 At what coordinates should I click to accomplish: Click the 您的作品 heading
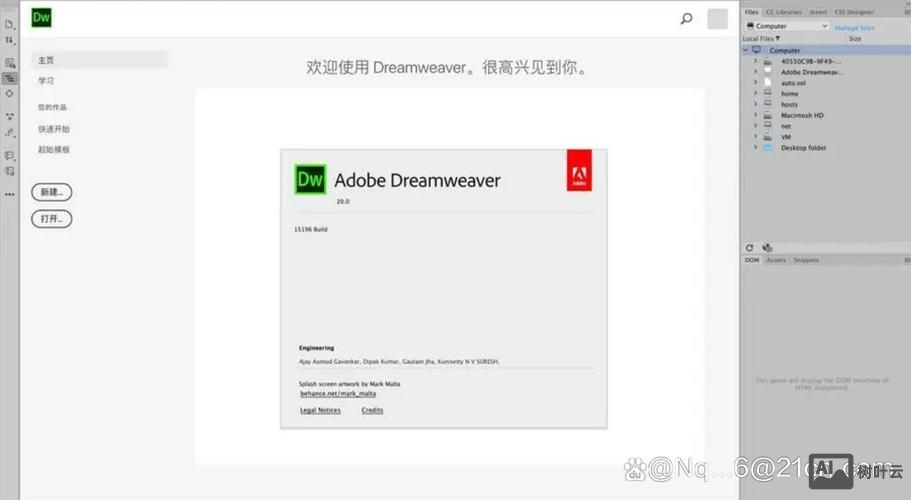pos(52,107)
